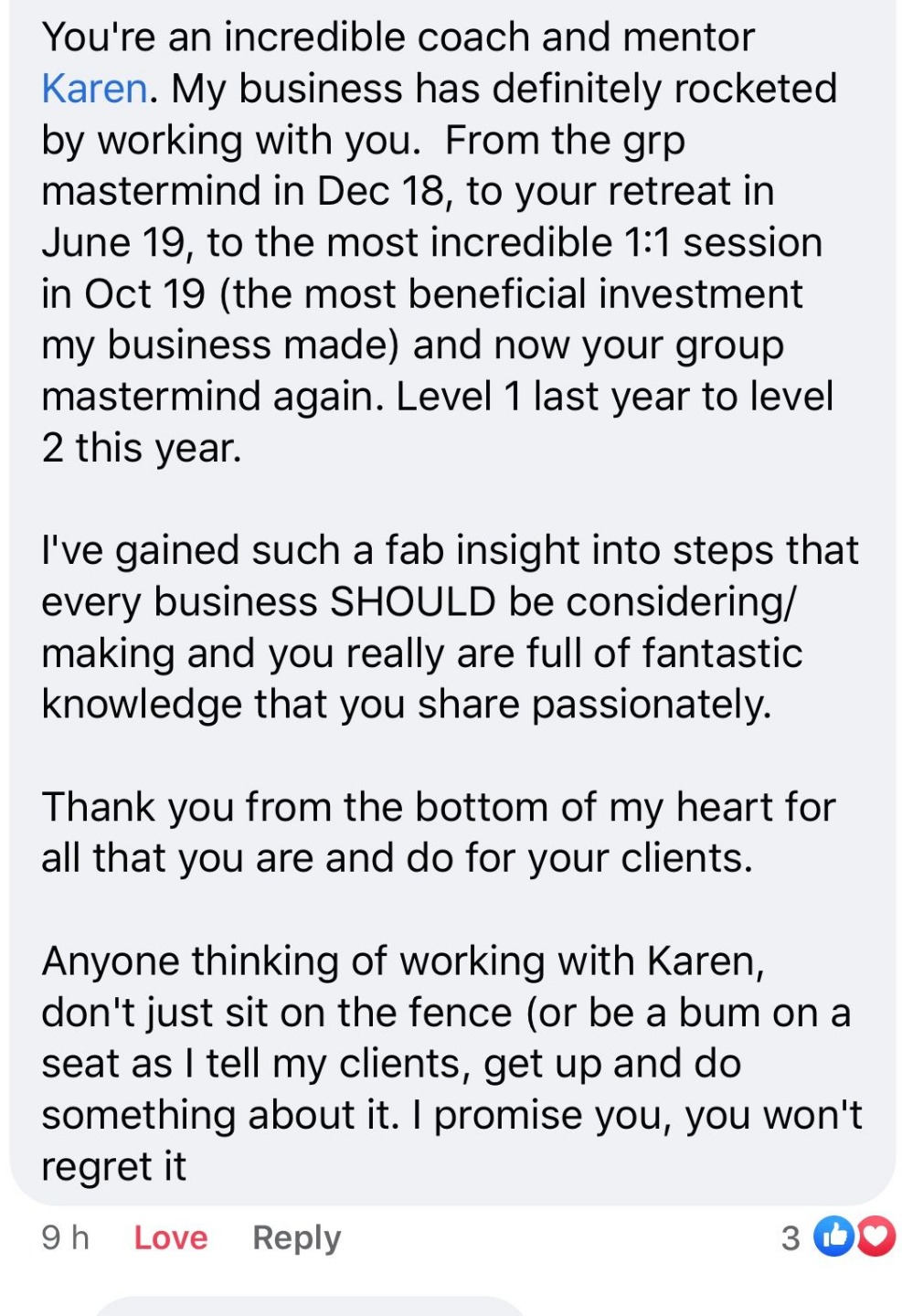Click the 9 h comment timestamp

coord(66,1237)
